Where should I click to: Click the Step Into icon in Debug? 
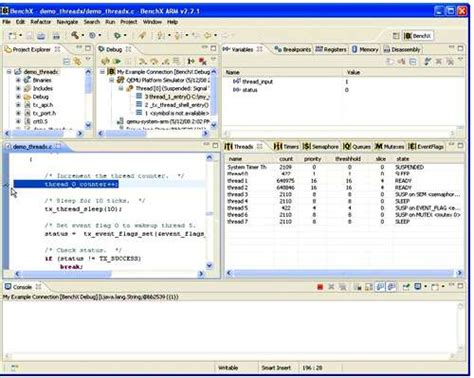143,61
